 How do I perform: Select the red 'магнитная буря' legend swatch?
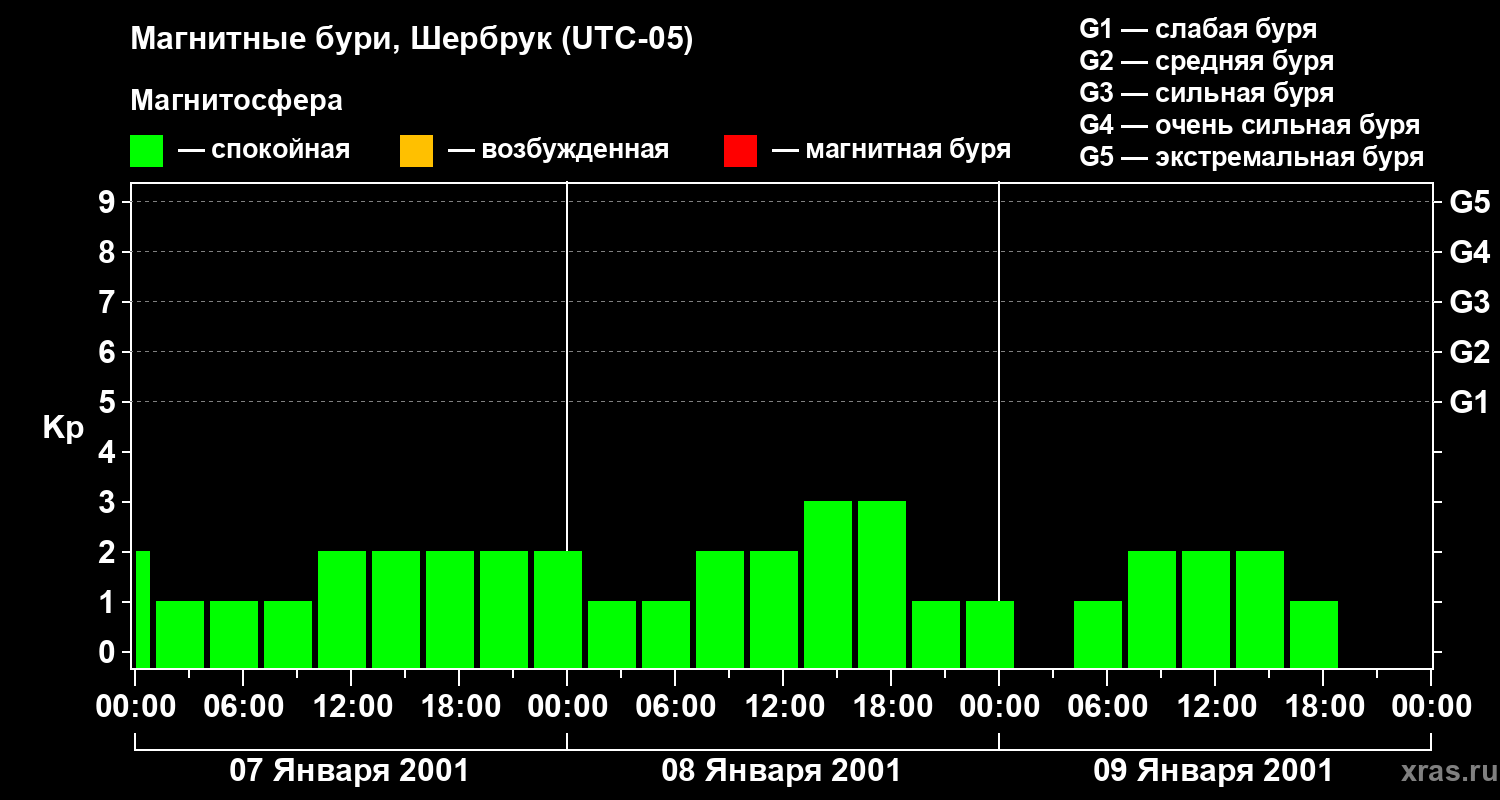pyautogui.click(x=740, y=151)
